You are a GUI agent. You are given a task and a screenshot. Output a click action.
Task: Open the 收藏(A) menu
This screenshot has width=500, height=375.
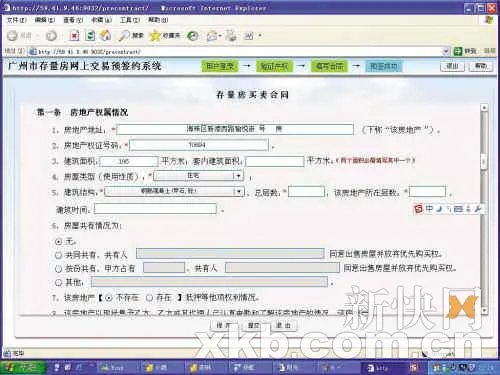pyautogui.click(x=102, y=20)
